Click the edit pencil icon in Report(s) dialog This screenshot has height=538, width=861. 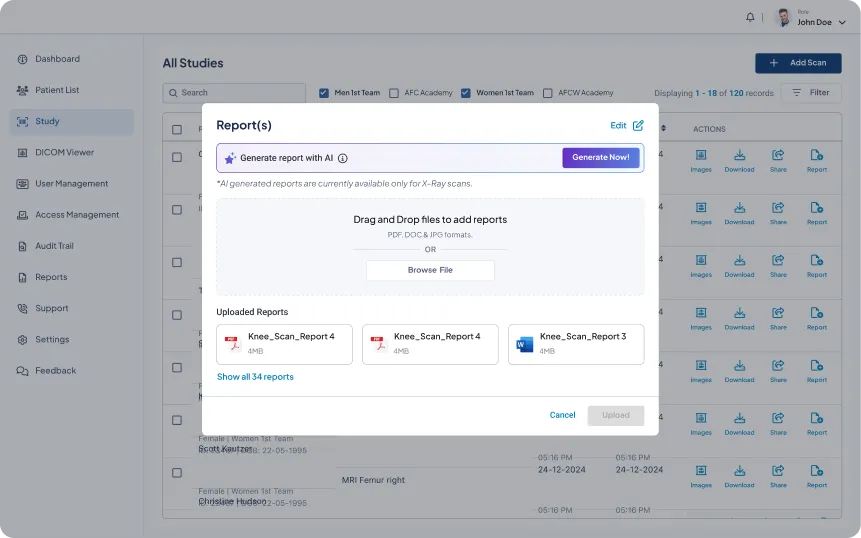click(x=638, y=125)
